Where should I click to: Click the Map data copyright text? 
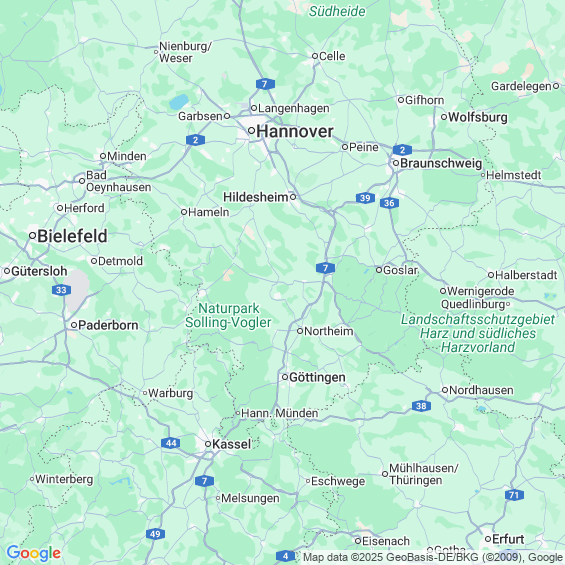pyautogui.click(x=433, y=558)
